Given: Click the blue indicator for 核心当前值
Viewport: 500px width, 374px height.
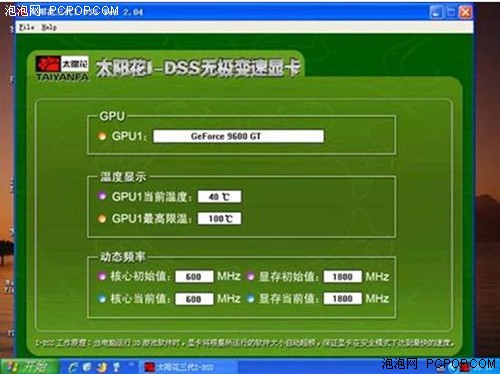Looking at the screenshot, I should point(102,299).
